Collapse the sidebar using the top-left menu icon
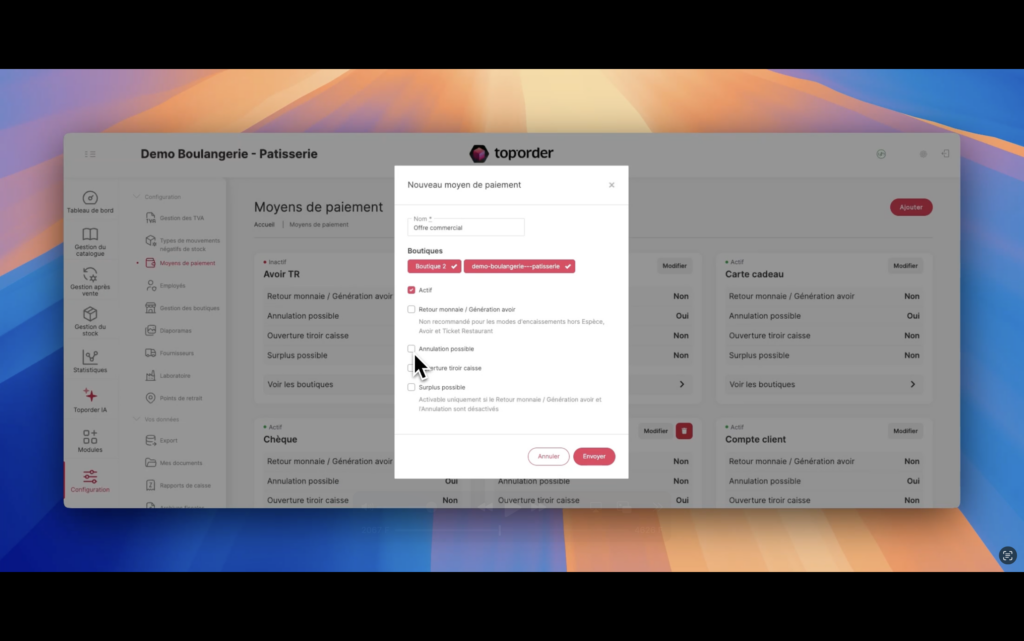 (x=90, y=154)
